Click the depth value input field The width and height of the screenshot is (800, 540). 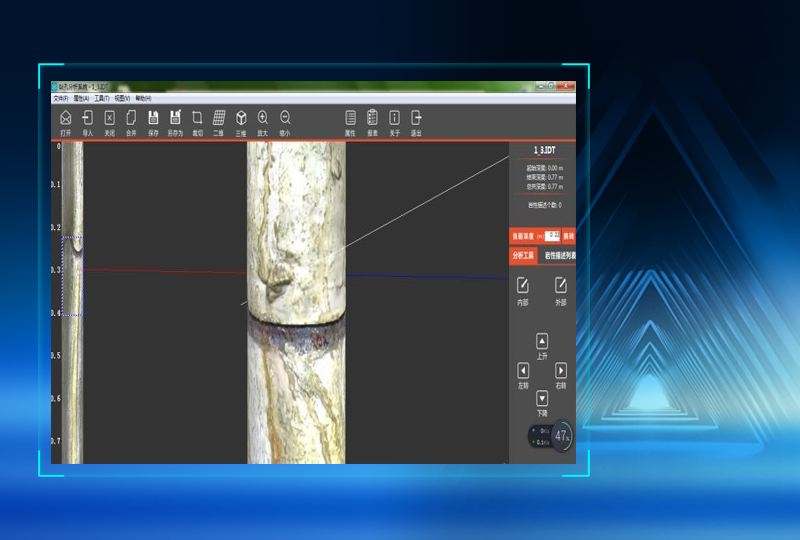[553, 236]
